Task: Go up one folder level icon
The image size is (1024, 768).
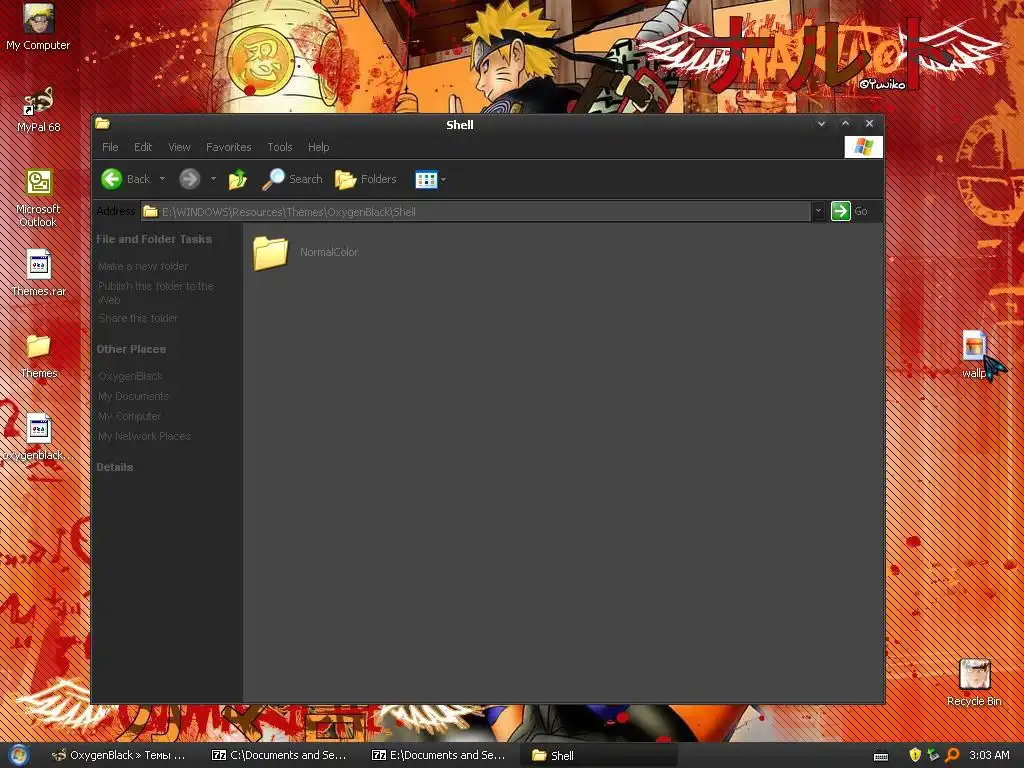Action: [x=238, y=179]
